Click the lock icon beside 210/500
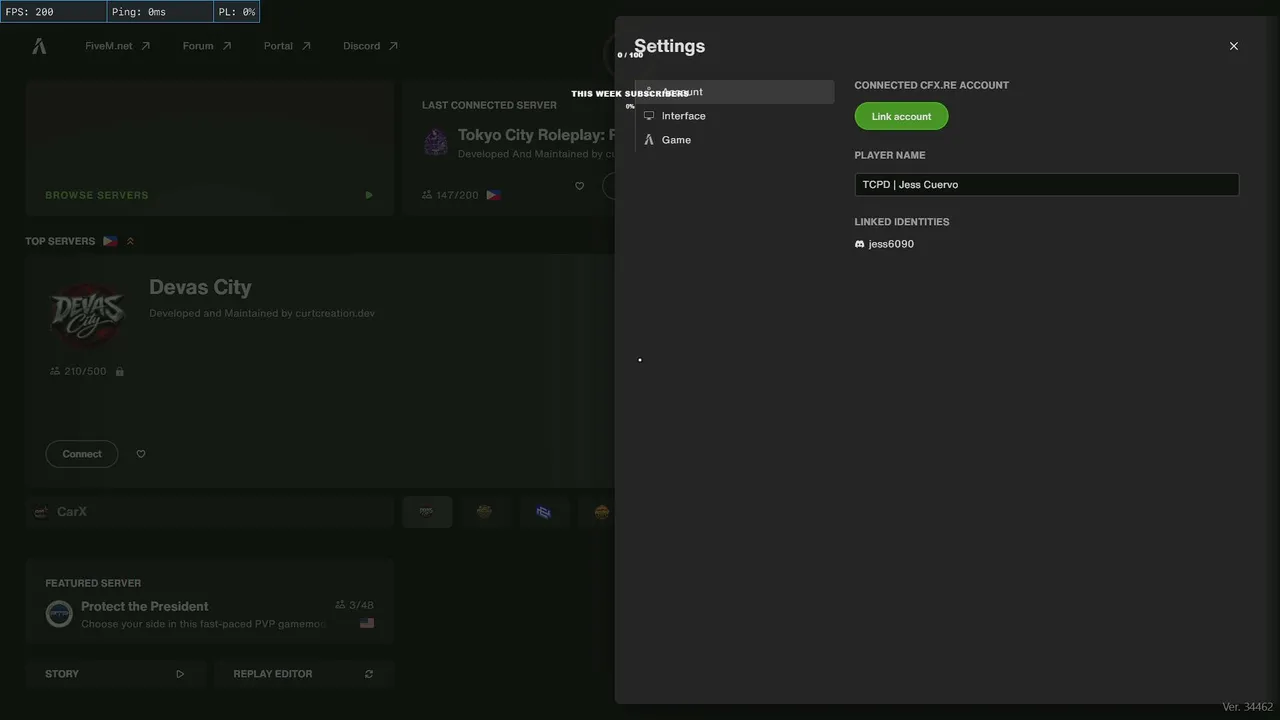 pos(120,372)
